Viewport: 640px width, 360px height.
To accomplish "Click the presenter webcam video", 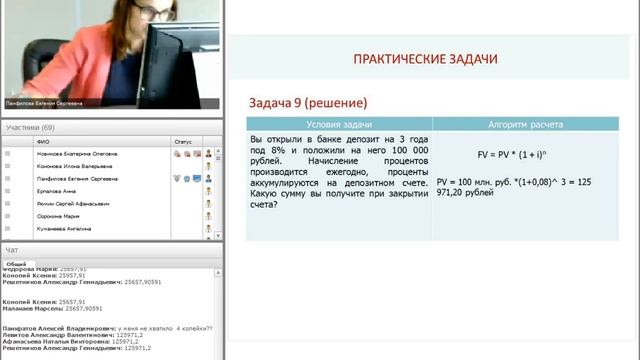I will click(112, 54).
